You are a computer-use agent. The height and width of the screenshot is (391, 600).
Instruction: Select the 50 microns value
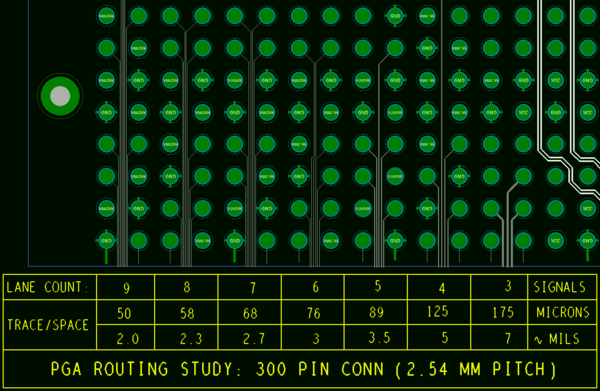click(124, 313)
